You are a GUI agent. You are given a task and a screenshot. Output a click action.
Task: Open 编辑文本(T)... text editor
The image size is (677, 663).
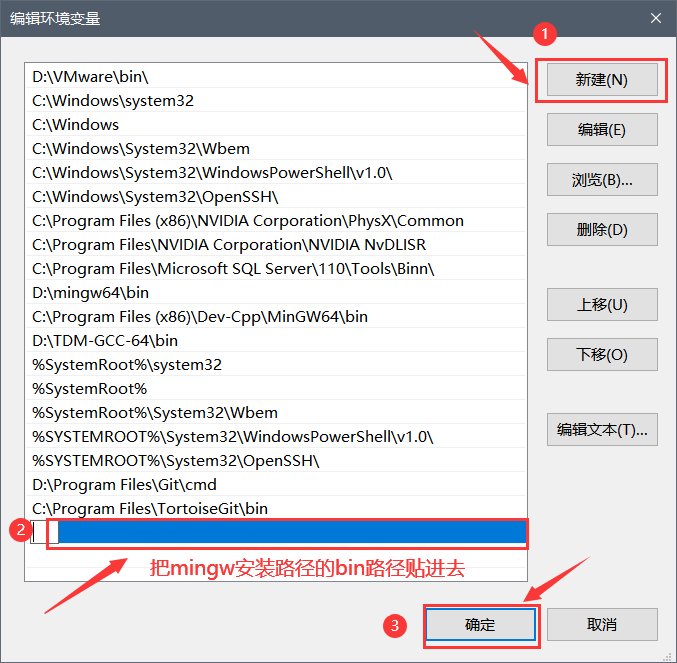(x=602, y=430)
